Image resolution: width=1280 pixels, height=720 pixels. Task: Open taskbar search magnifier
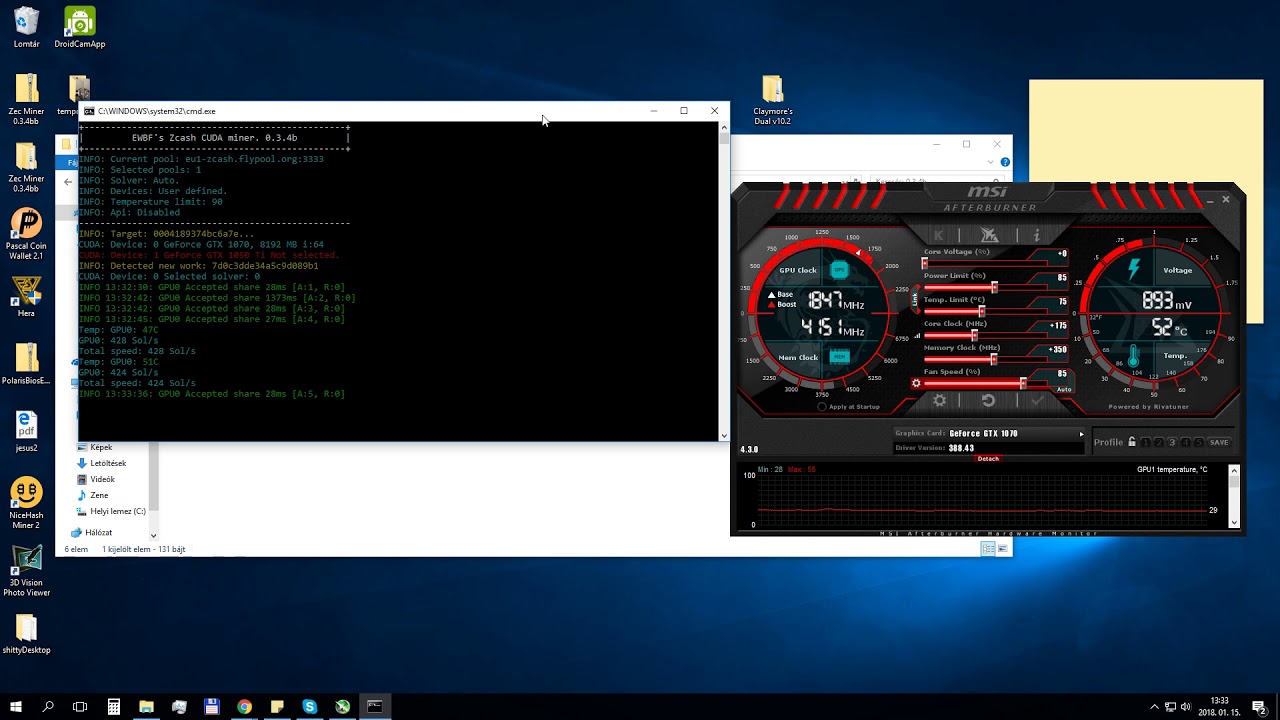pyautogui.click(x=48, y=706)
